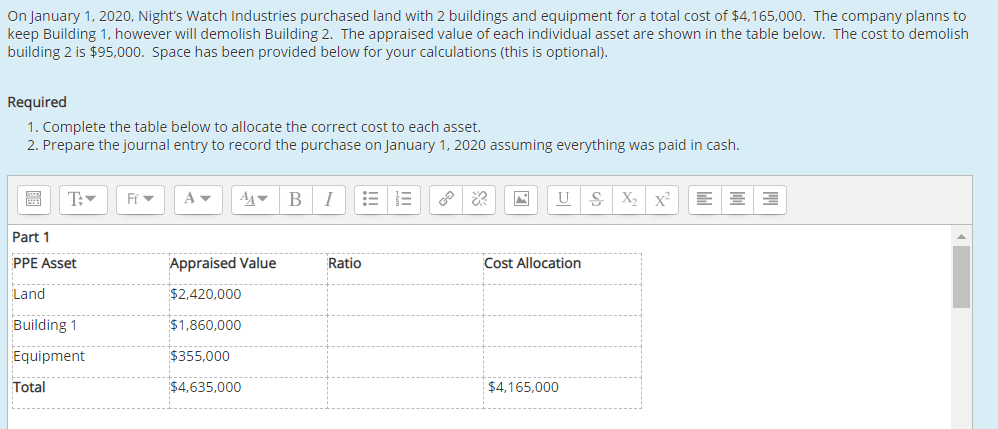The height and width of the screenshot is (429, 998).
Task: Click the Building 1 Ratio cell
Action: 405,331
